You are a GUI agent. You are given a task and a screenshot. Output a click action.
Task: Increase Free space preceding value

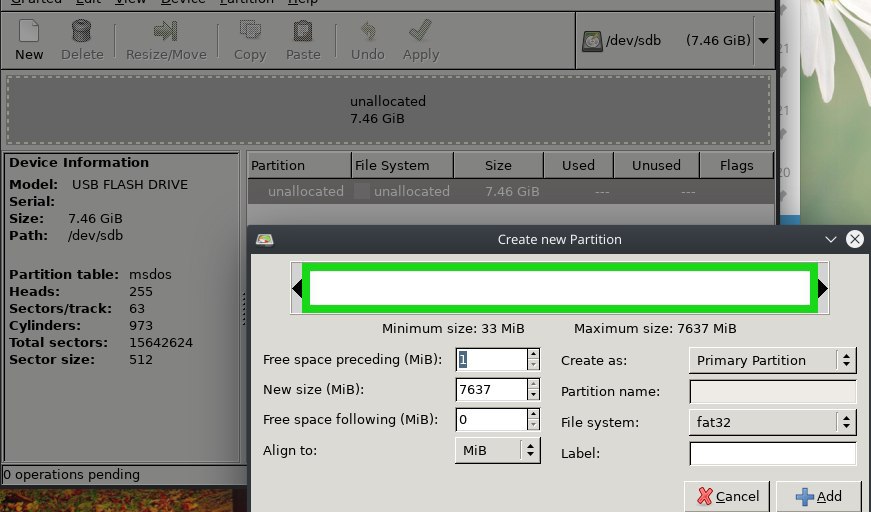coord(533,354)
